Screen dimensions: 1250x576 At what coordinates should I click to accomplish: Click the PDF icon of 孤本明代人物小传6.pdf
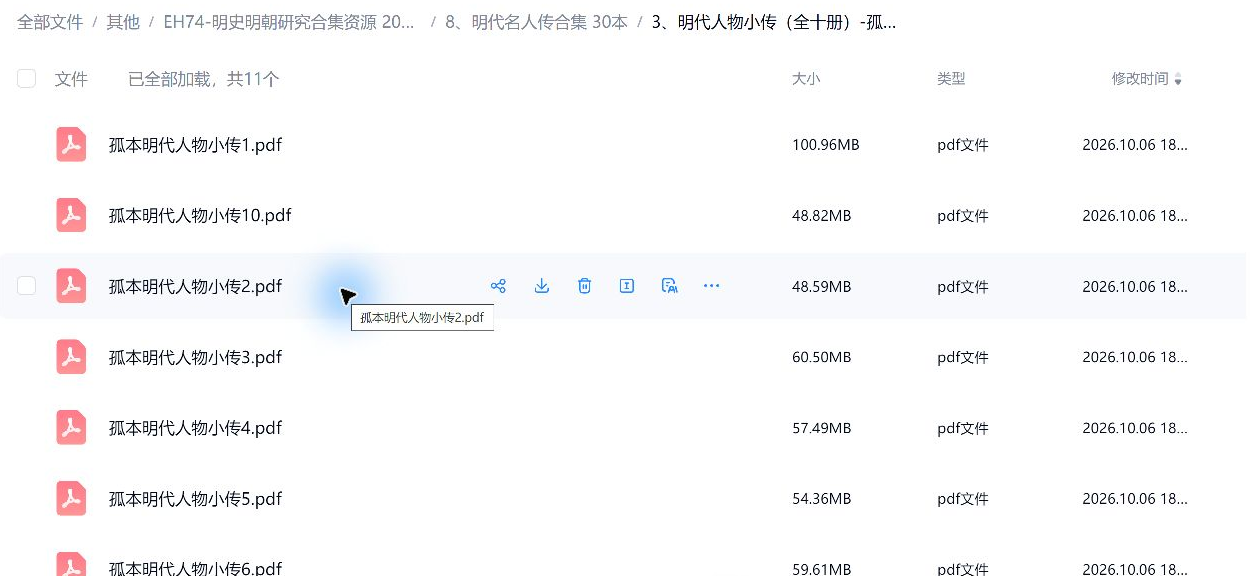[x=71, y=564]
